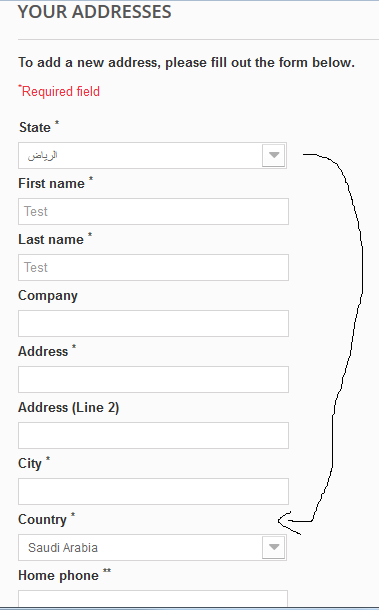Click the Last name label
This screenshot has width=379, height=610.
point(51,239)
